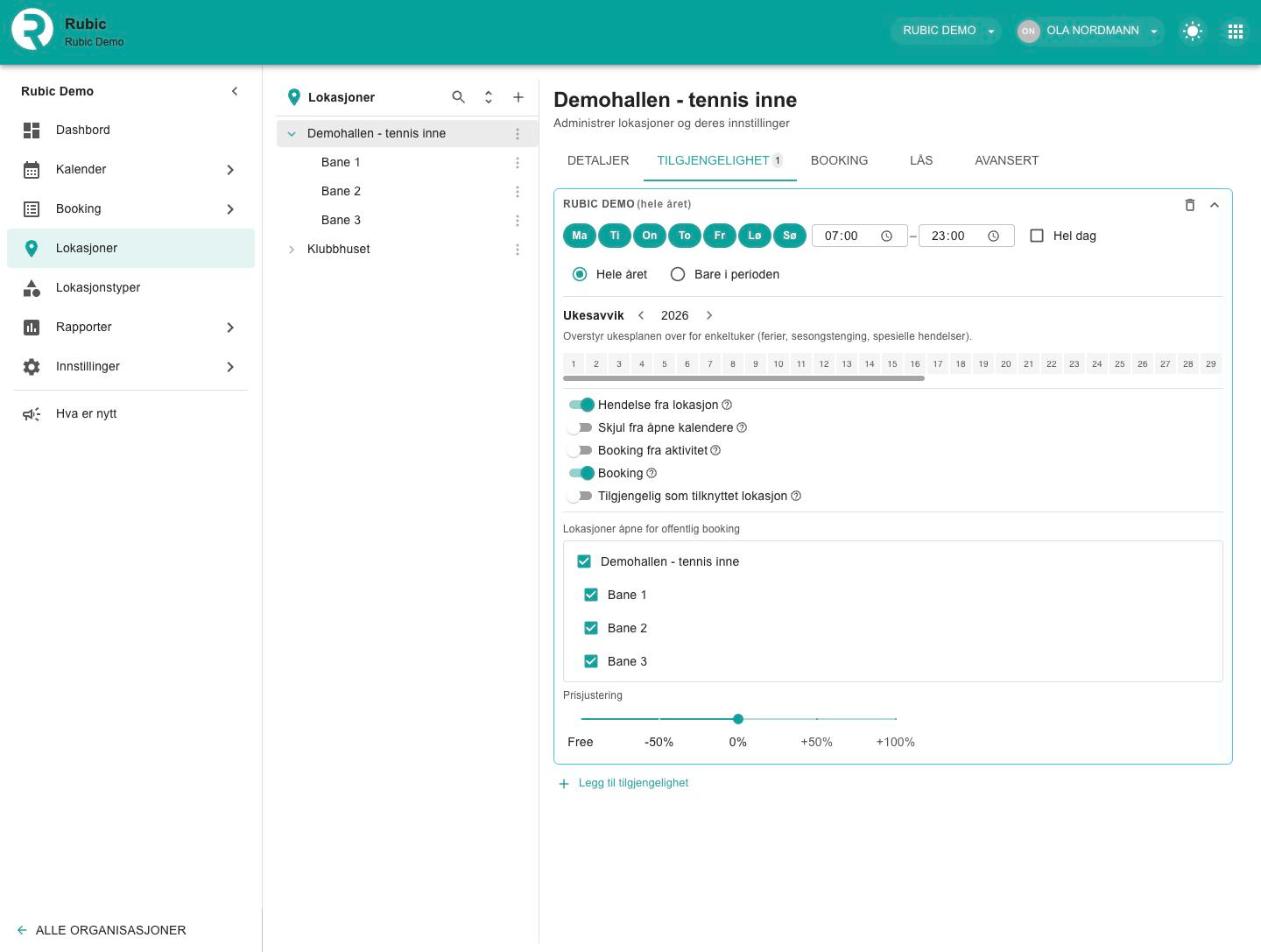Set Prisjustering slider to +50%
Viewport: 1261px width, 952px height.
[817, 719]
